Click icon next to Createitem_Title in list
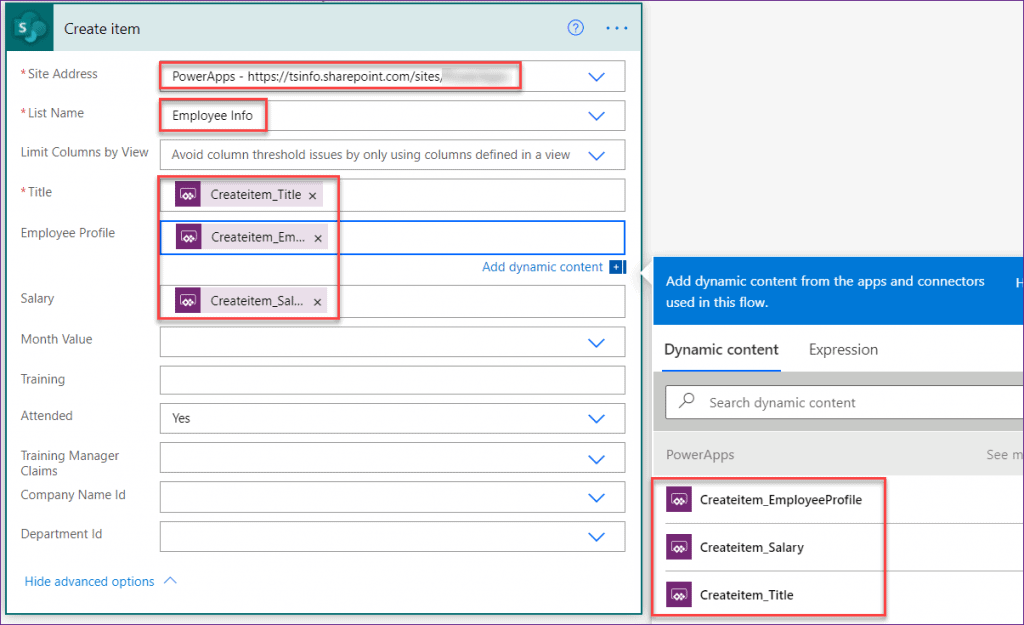Viewport: 1024px width, 625px height. [679, 595]
